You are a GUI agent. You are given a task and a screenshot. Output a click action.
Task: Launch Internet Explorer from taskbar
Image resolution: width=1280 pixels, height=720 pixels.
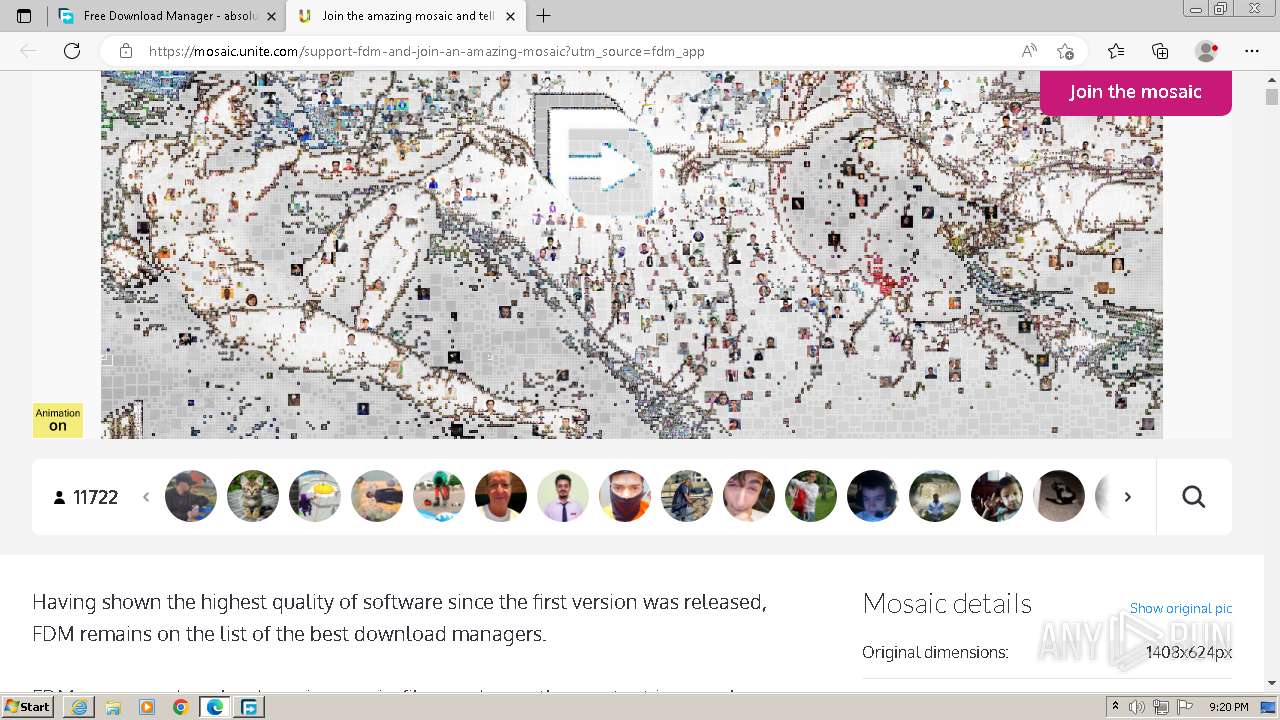click(x=79, y=707)
